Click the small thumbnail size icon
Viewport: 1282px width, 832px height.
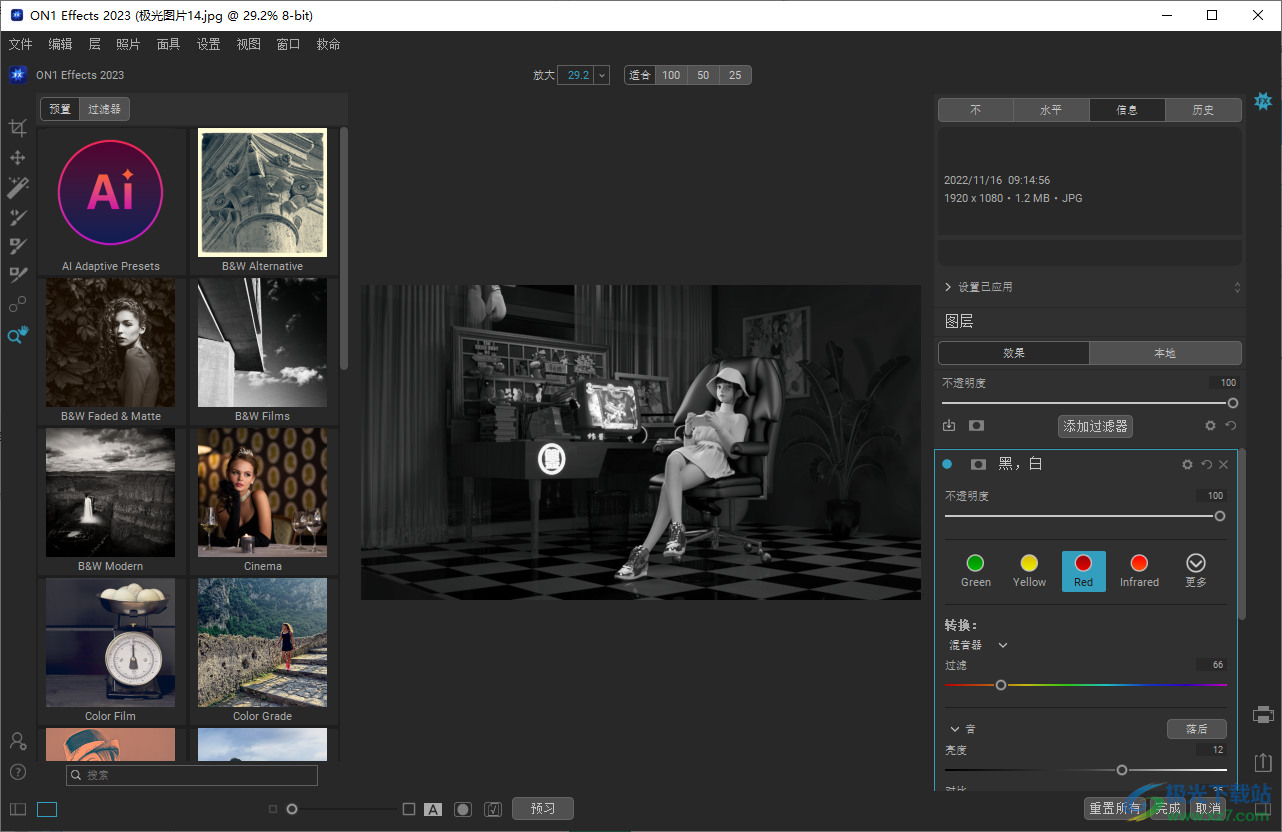point(273,809)
